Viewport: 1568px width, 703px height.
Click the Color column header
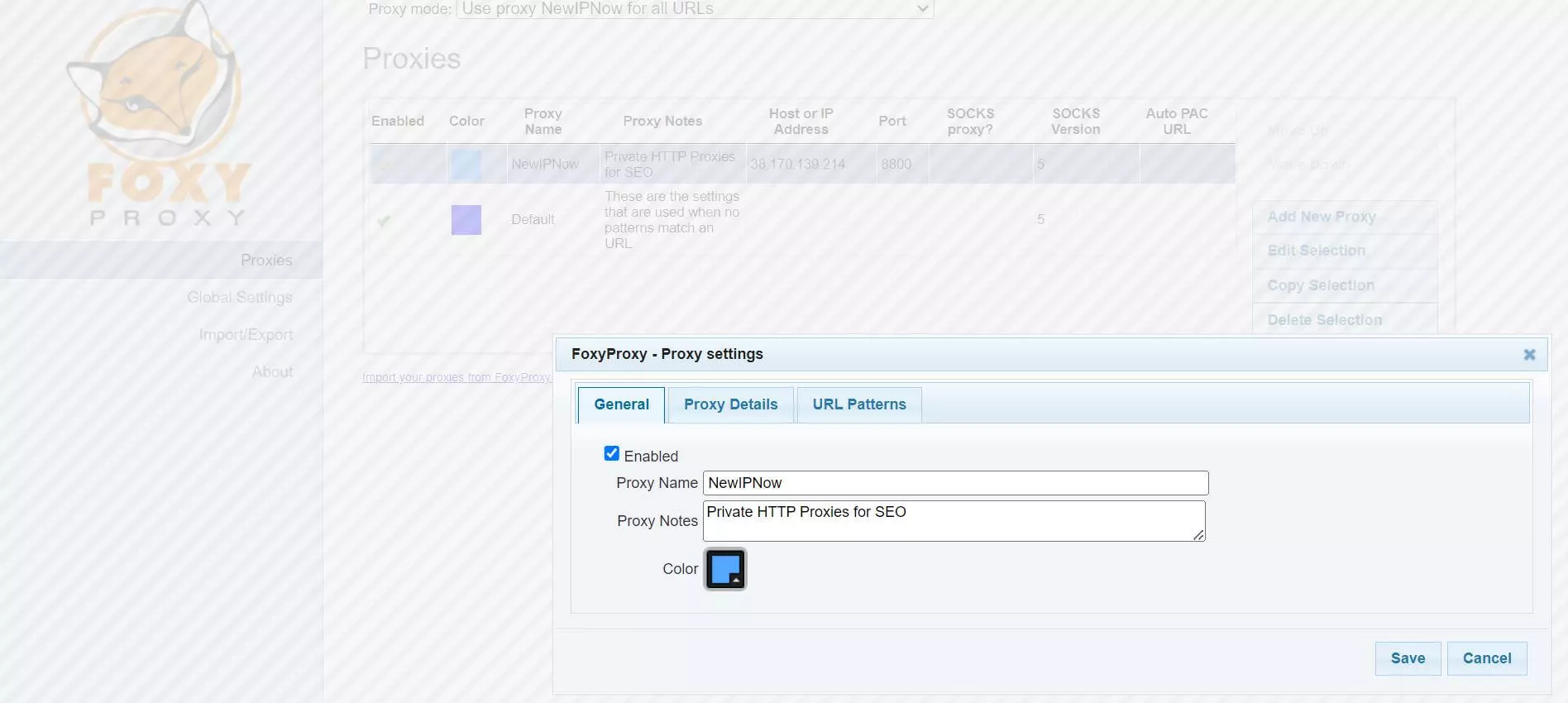[x=466, y=121]
